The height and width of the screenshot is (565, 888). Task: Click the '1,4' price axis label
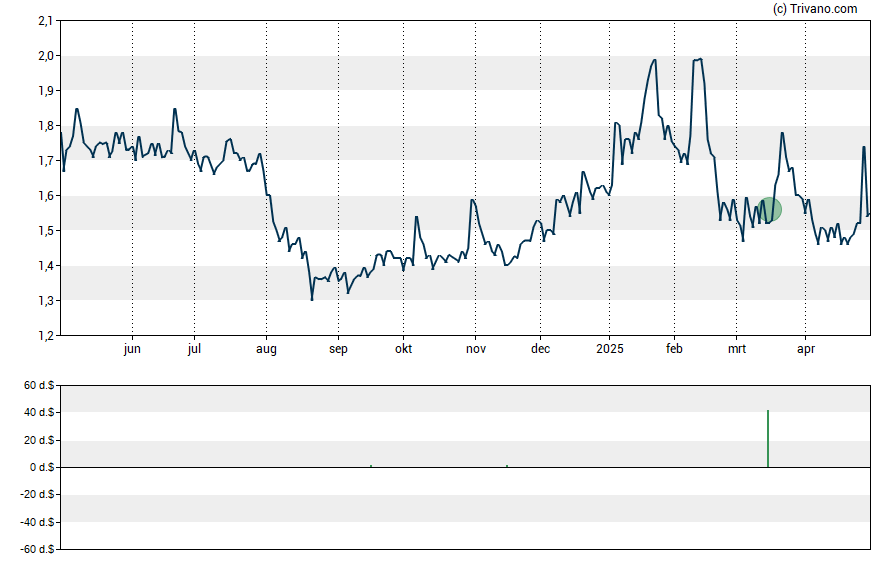(x=46, y=266)
